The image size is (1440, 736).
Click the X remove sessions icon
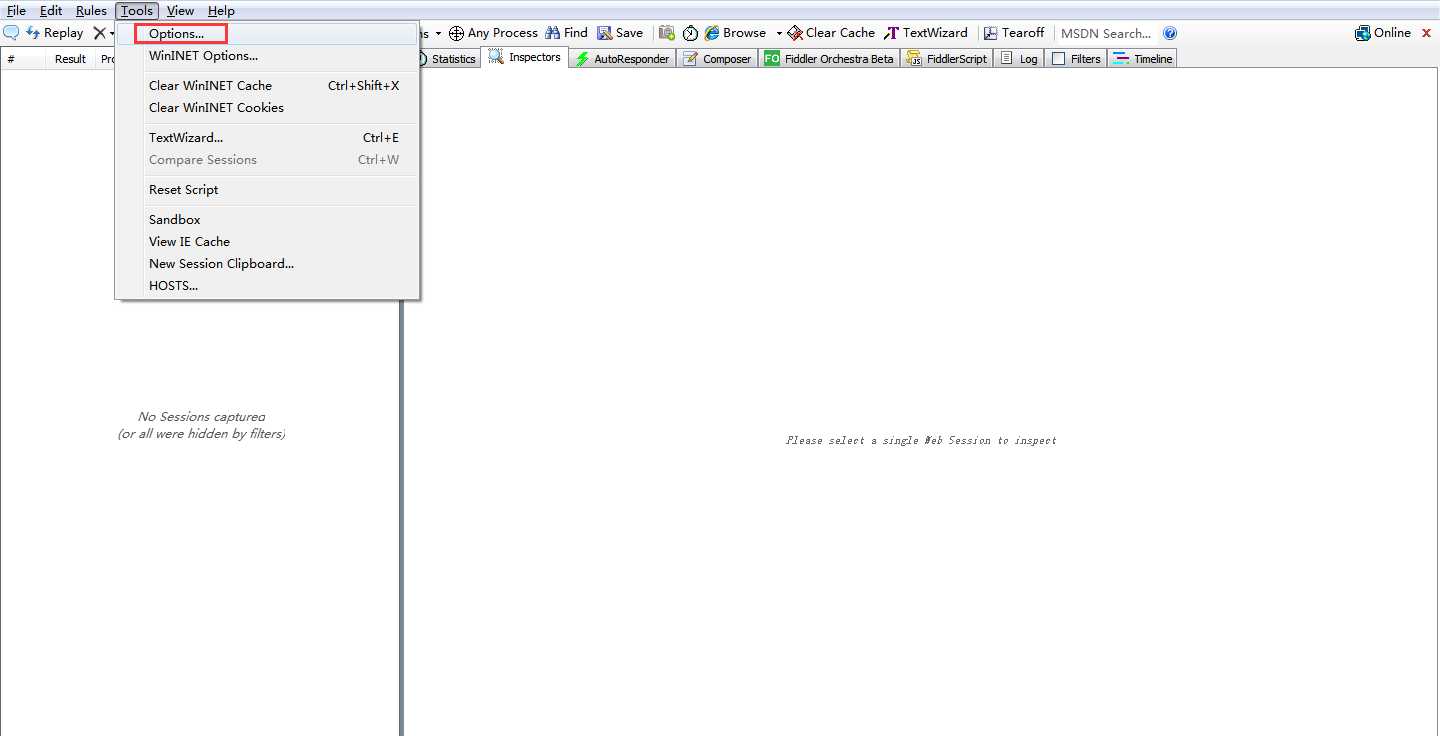pos(99,33)
